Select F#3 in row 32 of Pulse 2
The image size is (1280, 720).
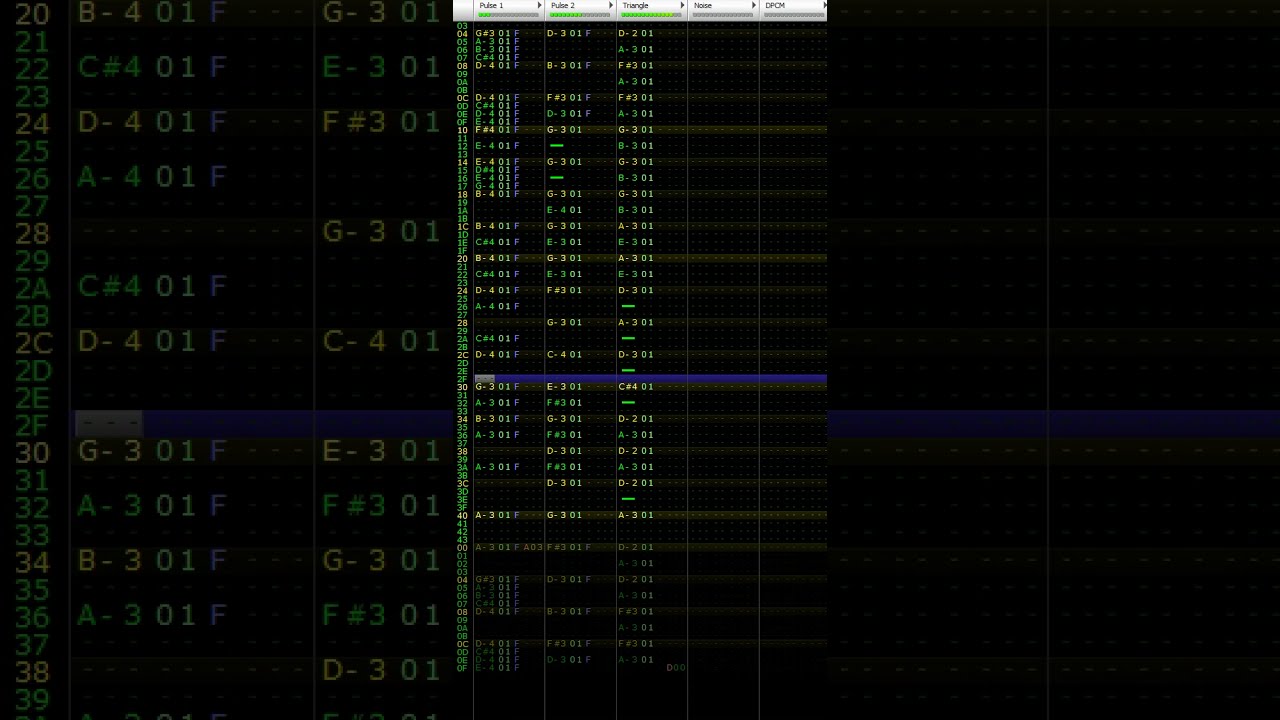(x=556, y=403)
